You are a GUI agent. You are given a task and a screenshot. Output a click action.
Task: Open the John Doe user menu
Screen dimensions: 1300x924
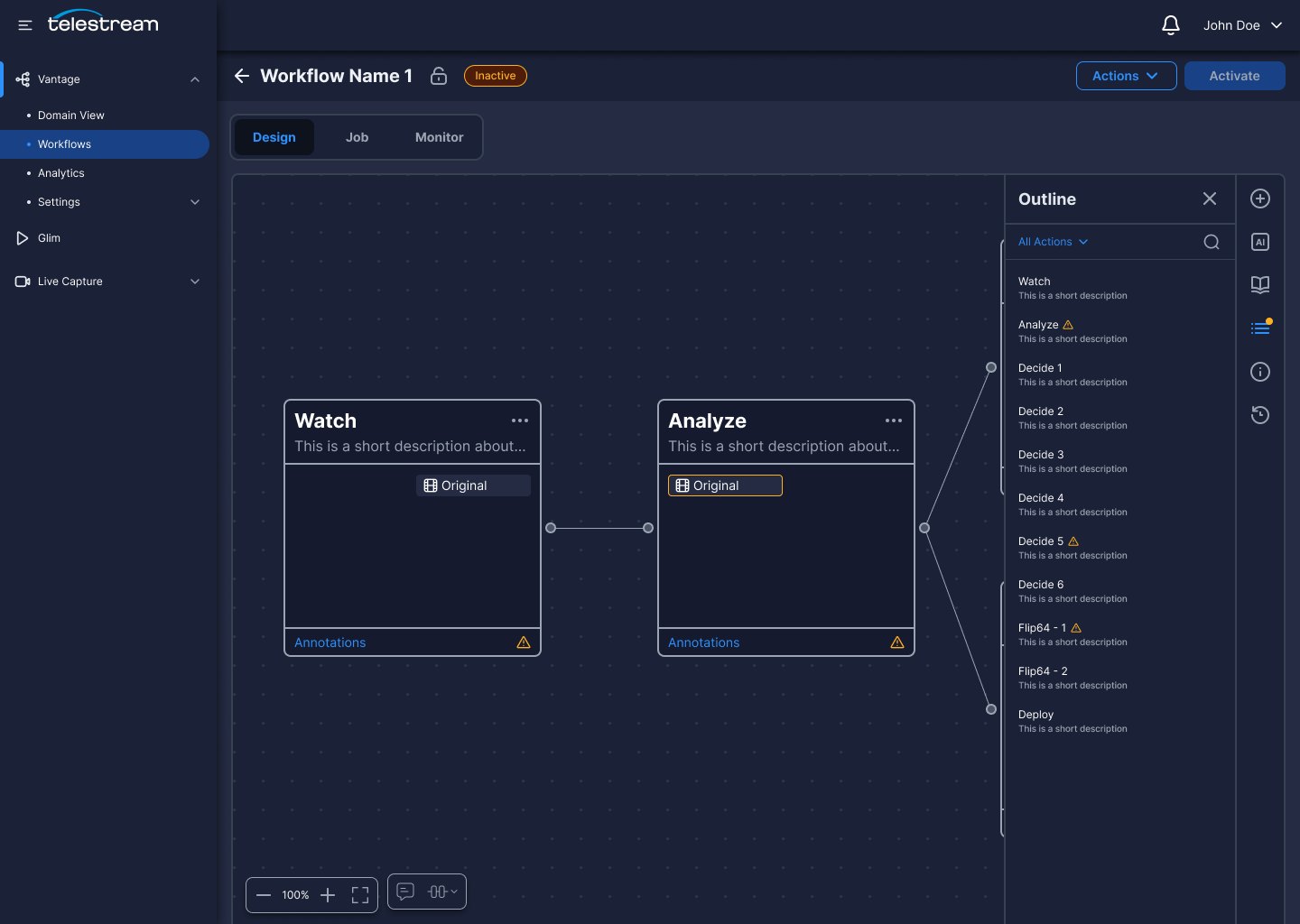[1242, 25]
